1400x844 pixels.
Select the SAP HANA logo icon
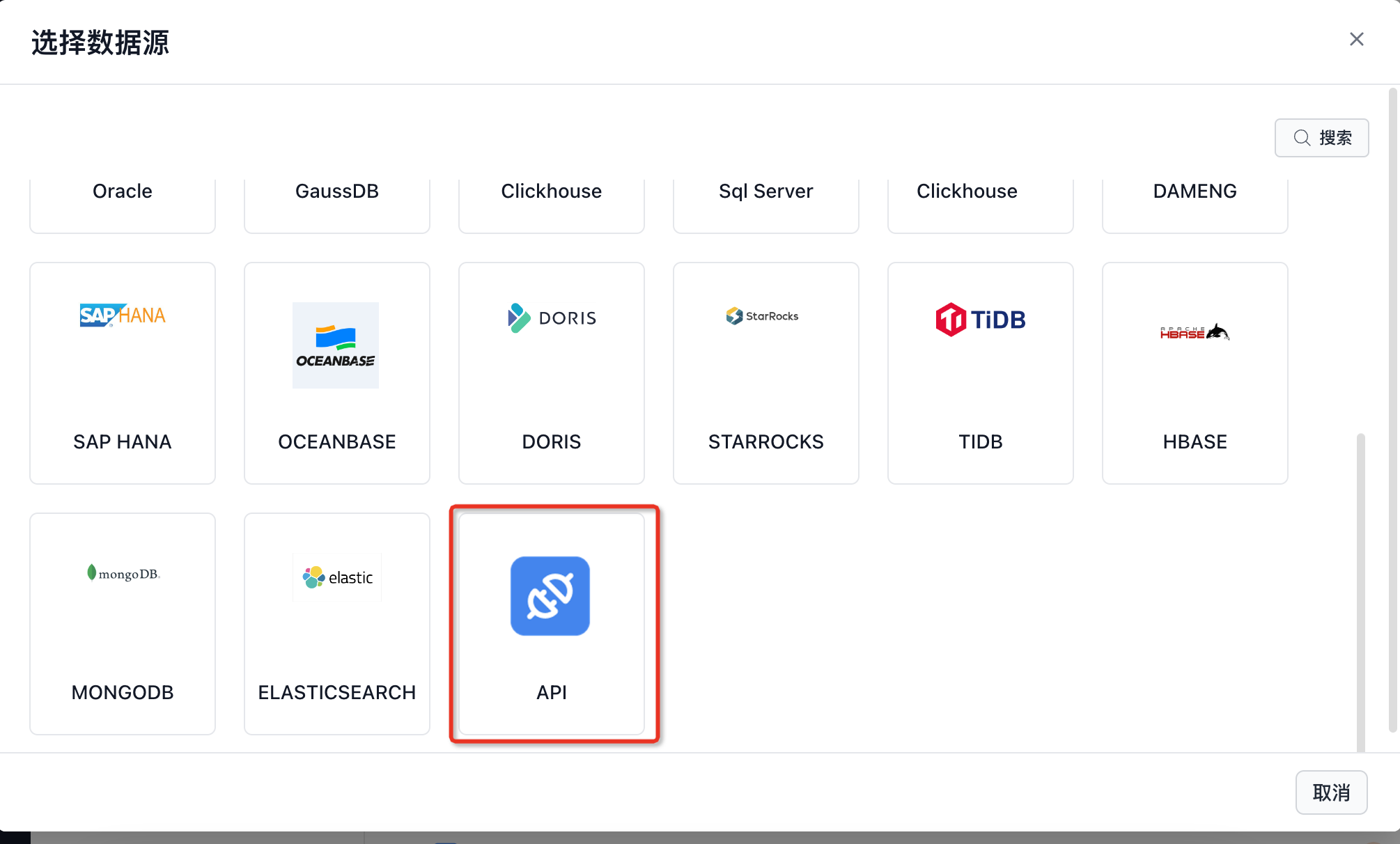point(123,315)
